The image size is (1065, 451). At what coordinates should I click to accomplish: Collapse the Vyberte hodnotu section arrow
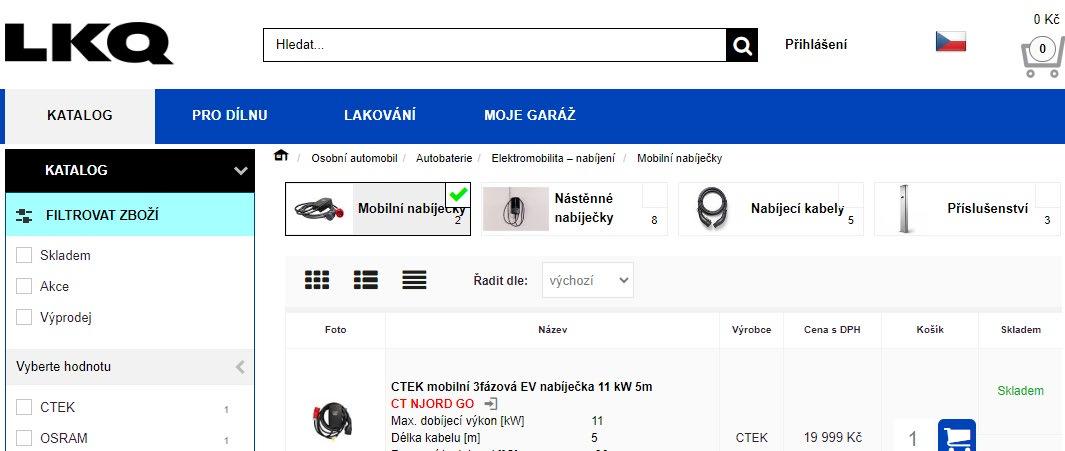240,367
